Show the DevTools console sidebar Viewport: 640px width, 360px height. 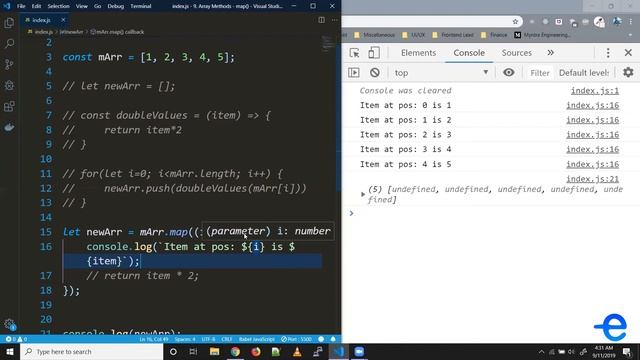tap(353, 73)
